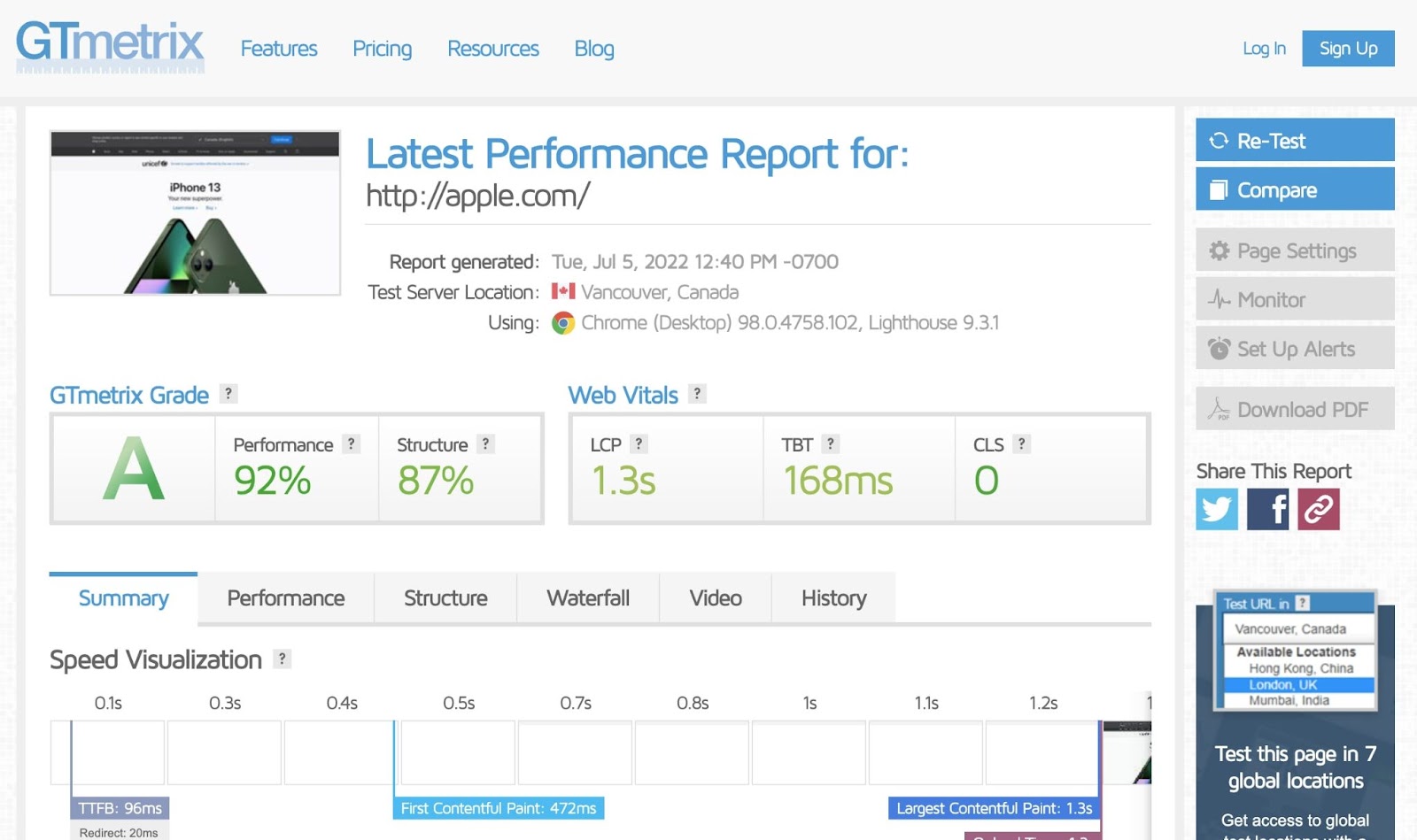
Task: Open Page Settings
Action: [1294, 251]
